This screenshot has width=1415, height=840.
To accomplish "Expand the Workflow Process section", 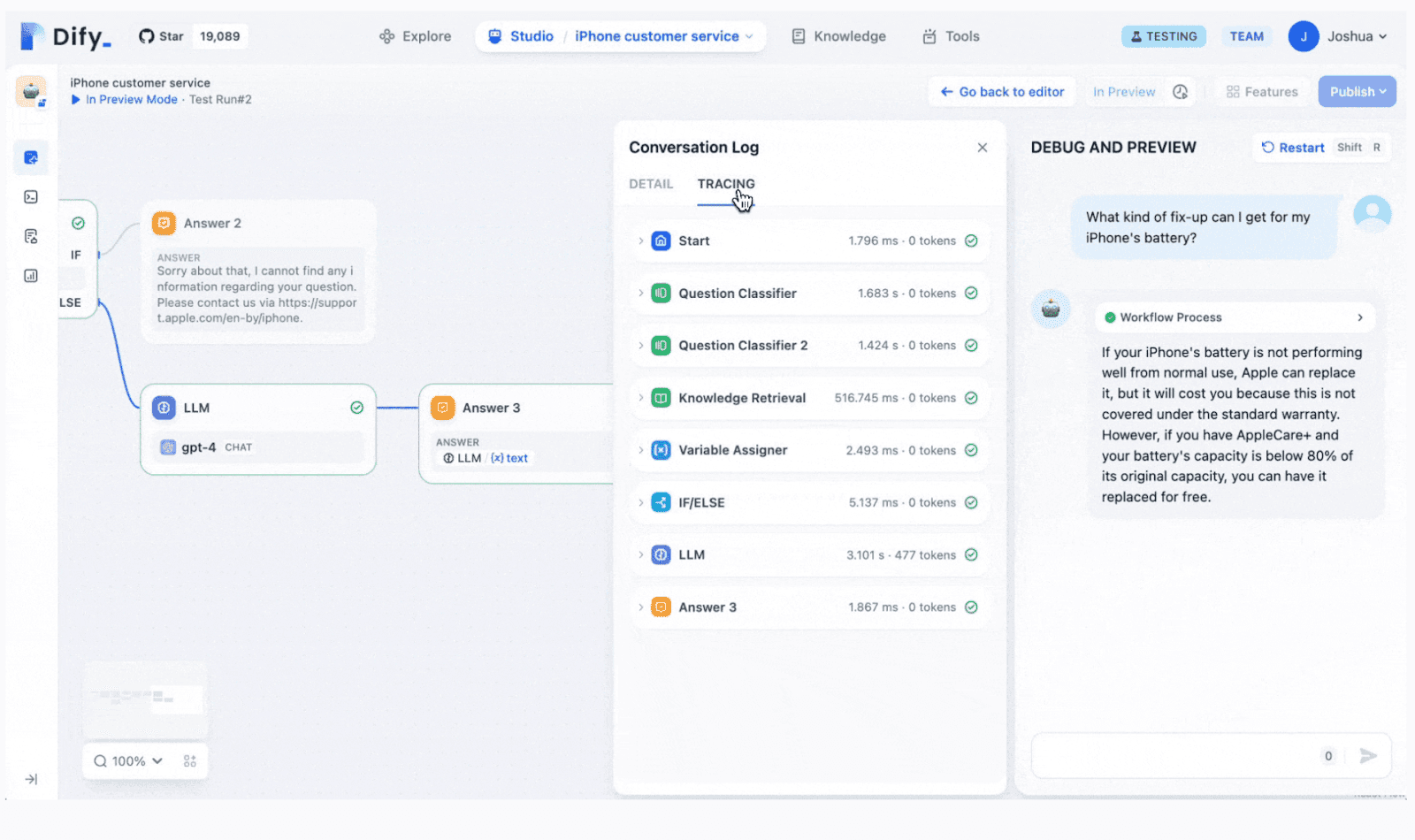I will tap(1235, 317).
